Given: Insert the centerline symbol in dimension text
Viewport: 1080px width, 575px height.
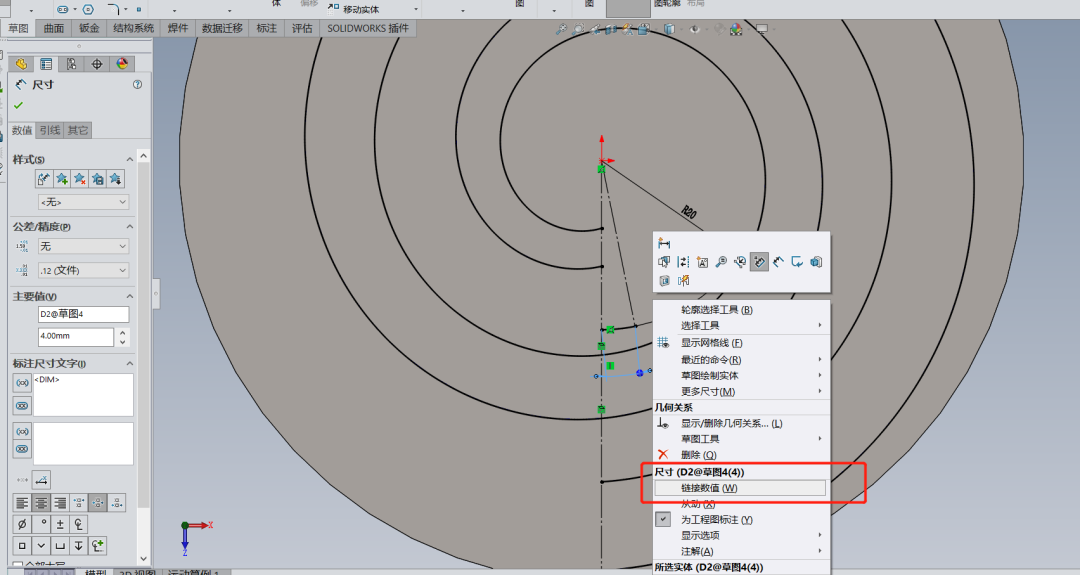Looking at the screenshot, I should pos(79,524).
